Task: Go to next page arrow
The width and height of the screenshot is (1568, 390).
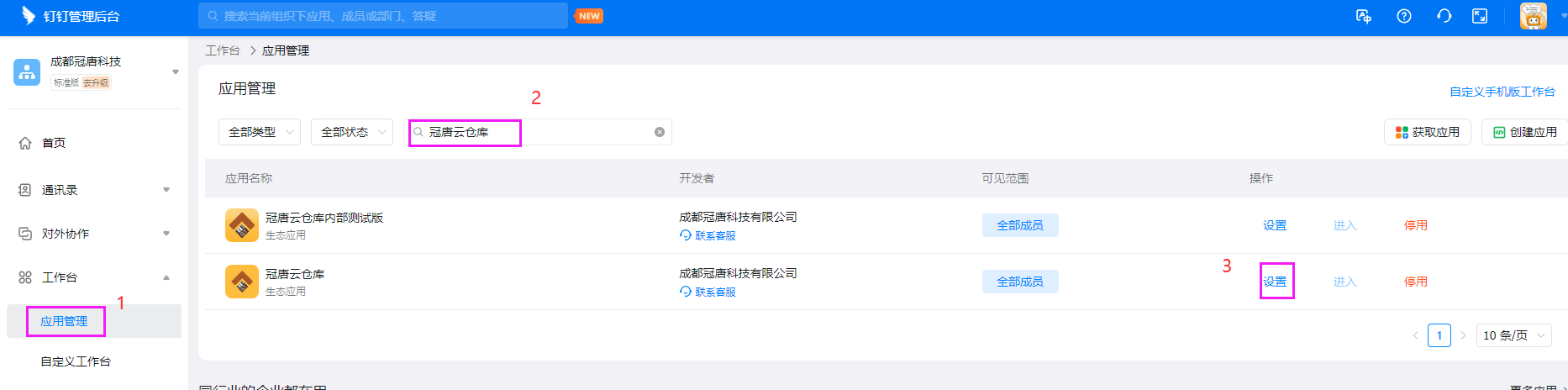Action: point(1463,335)
